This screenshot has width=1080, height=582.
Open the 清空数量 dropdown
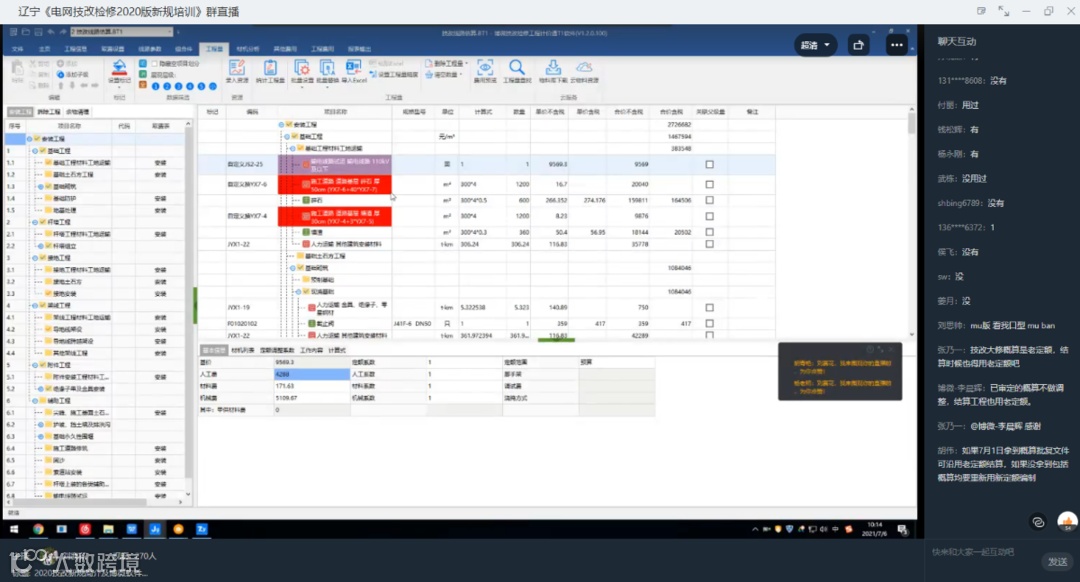[x=460, y=74]
